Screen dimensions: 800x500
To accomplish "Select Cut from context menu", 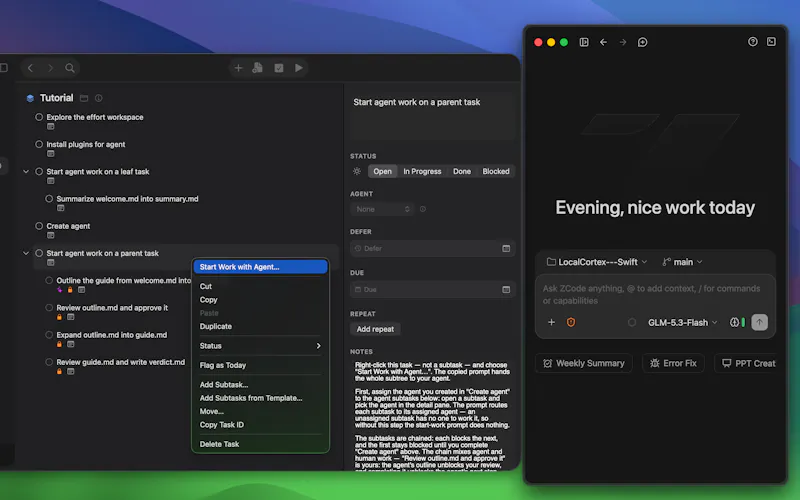I will [x=260, y=286].
